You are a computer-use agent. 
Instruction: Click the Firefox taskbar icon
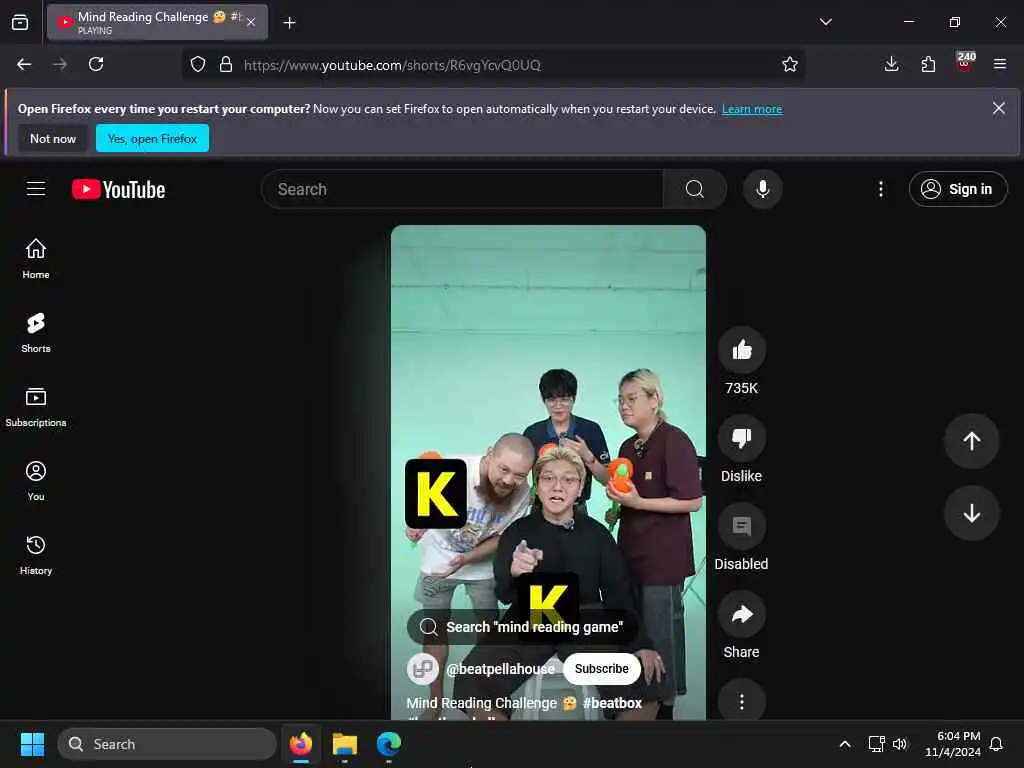coord(301,744)
